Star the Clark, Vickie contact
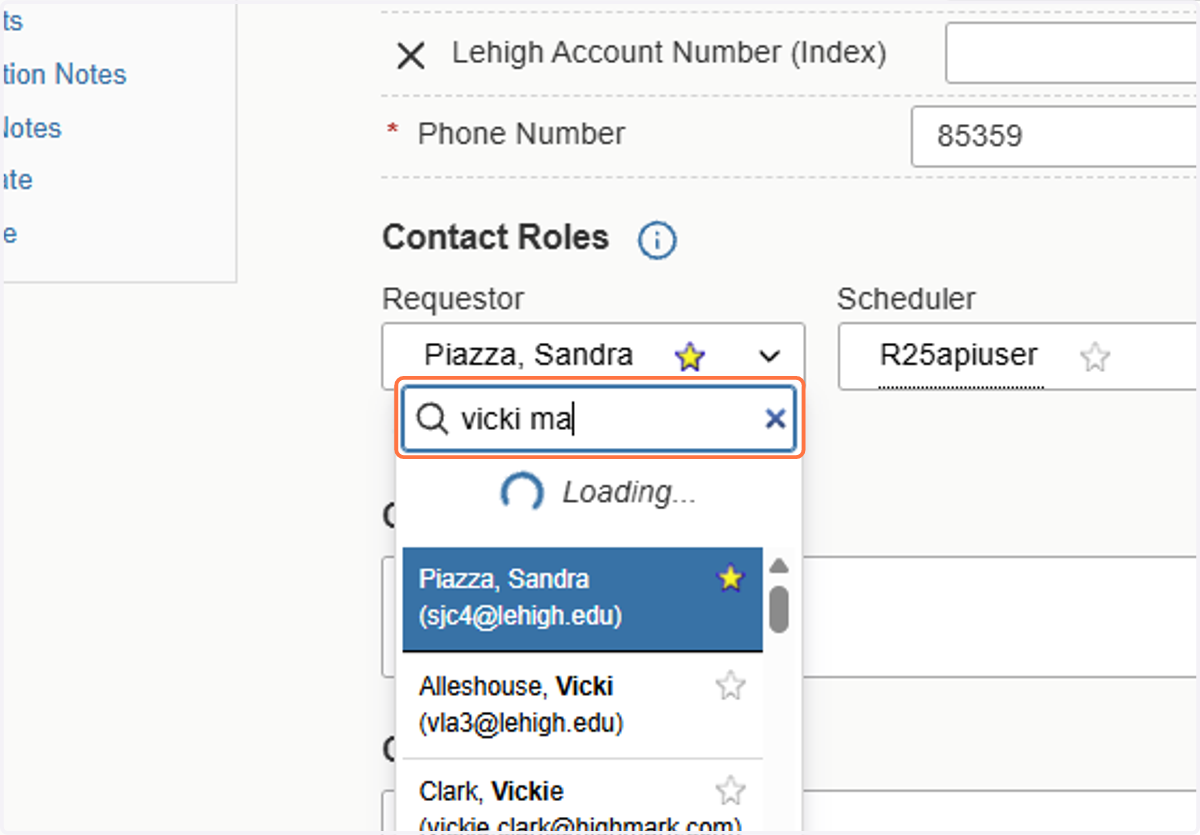This screenshot has height=835, width=1200. pos(731,791)
